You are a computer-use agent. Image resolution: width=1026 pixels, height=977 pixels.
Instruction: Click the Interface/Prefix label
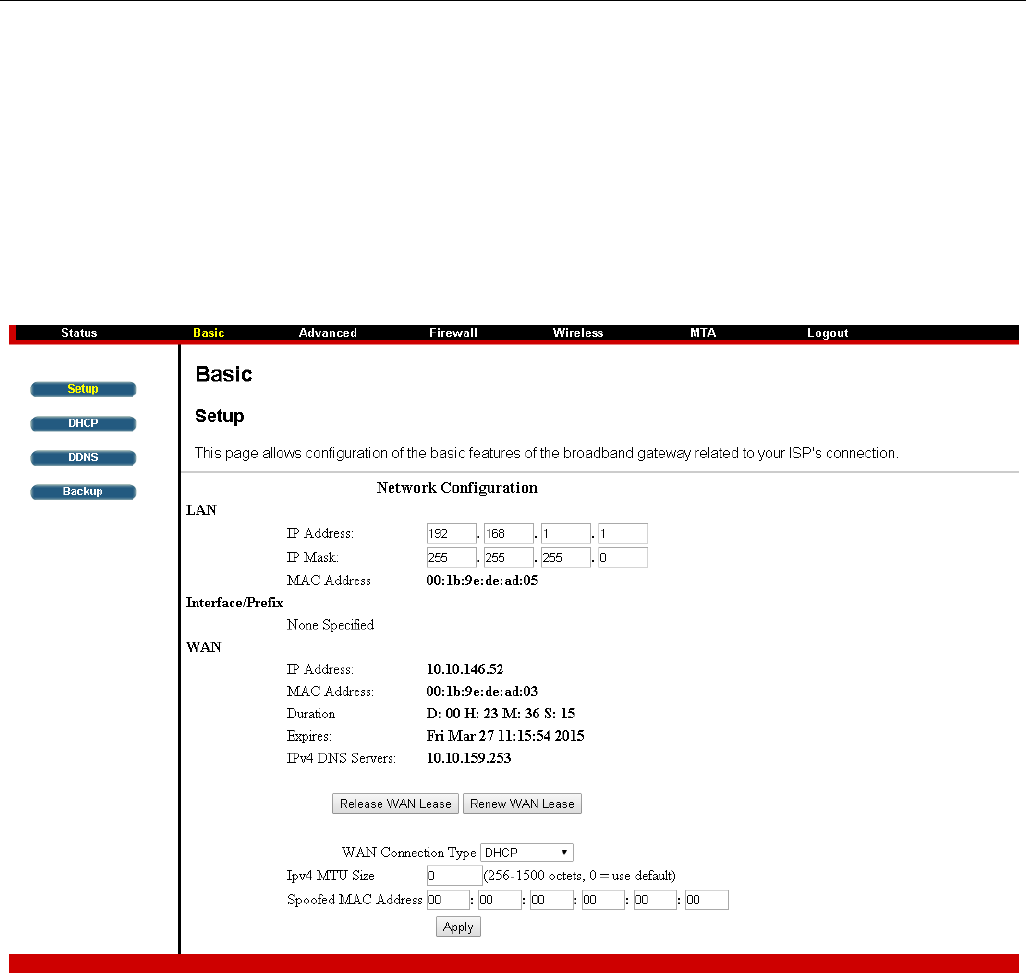[234, 603]
